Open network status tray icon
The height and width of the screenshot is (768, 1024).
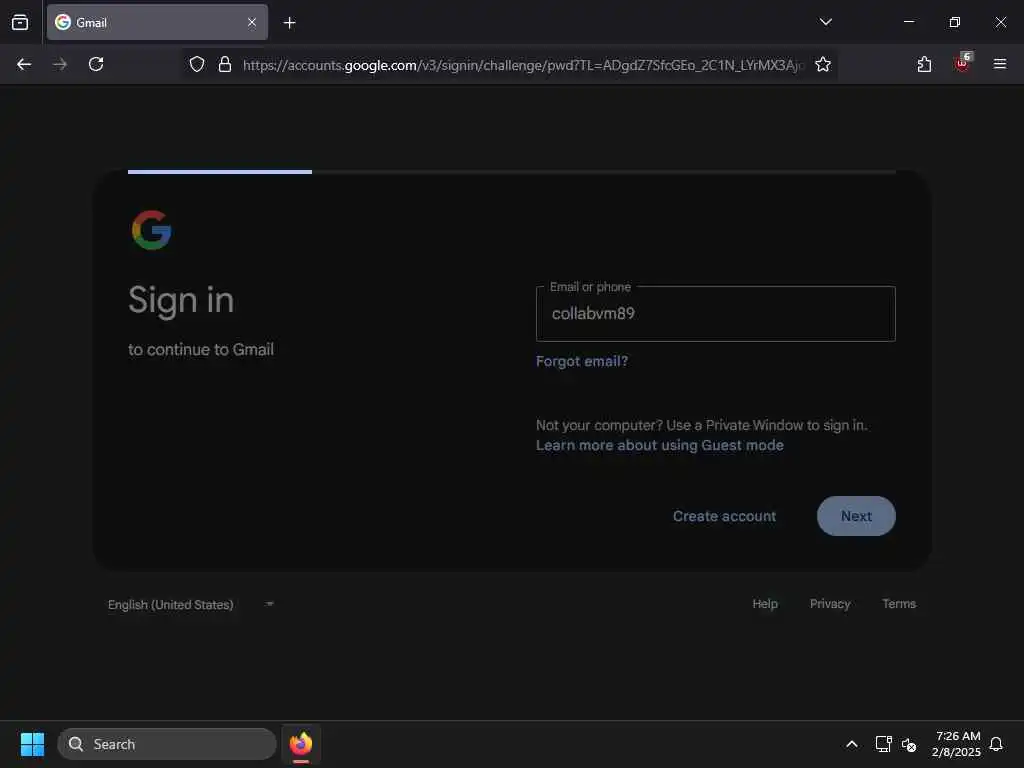tap(883, 744)
